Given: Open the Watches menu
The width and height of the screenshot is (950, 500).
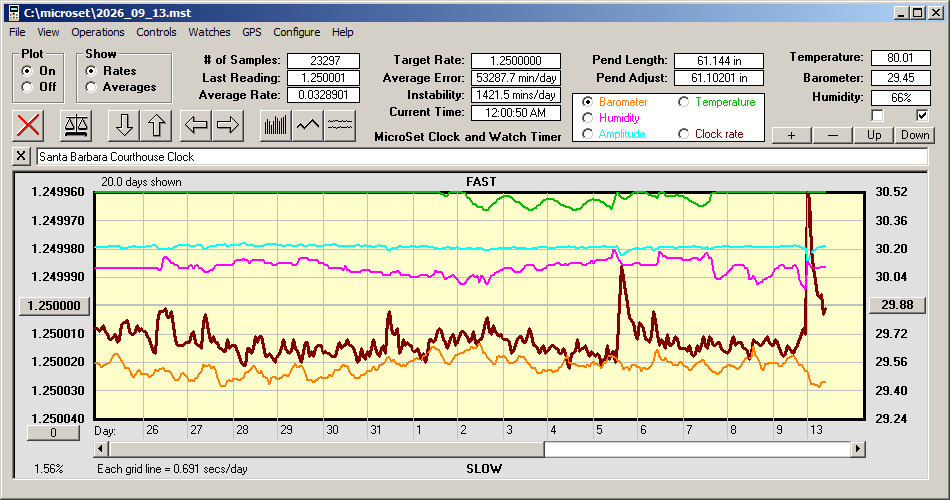Looking at the screenshot, I should pyautogui.click(x=209, y=32).
